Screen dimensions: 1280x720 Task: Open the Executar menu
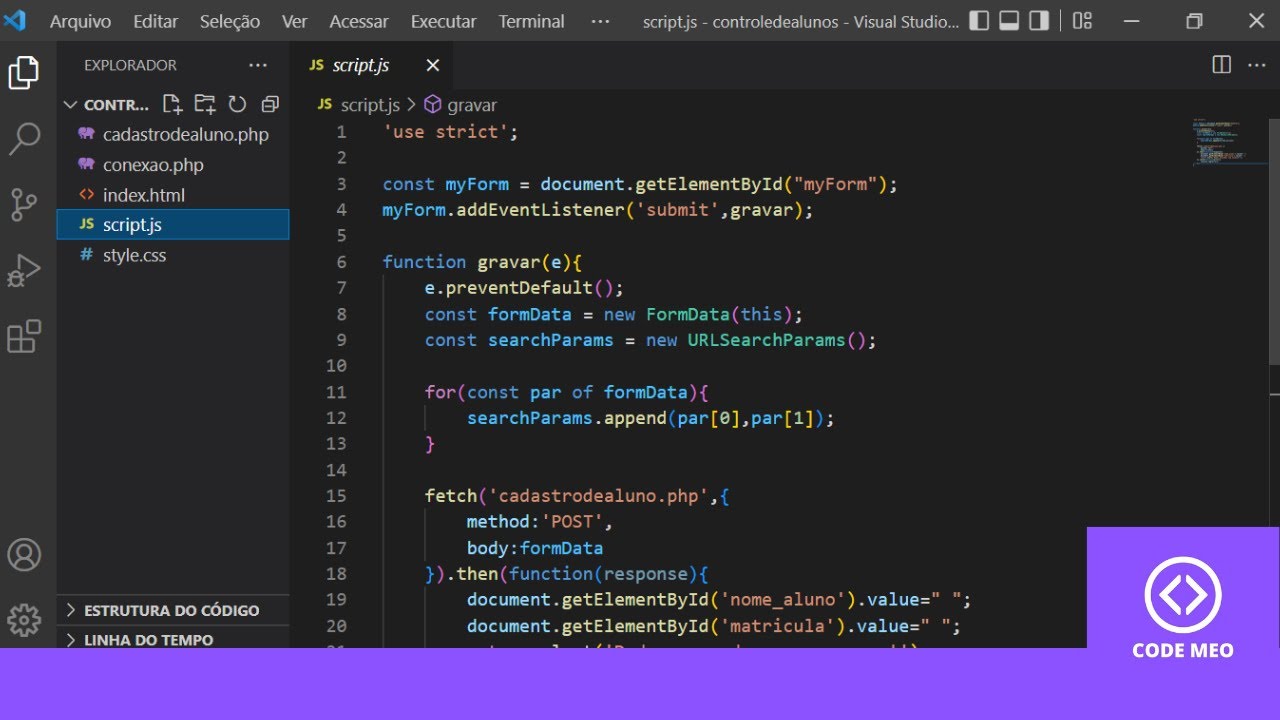pos(445,21)
